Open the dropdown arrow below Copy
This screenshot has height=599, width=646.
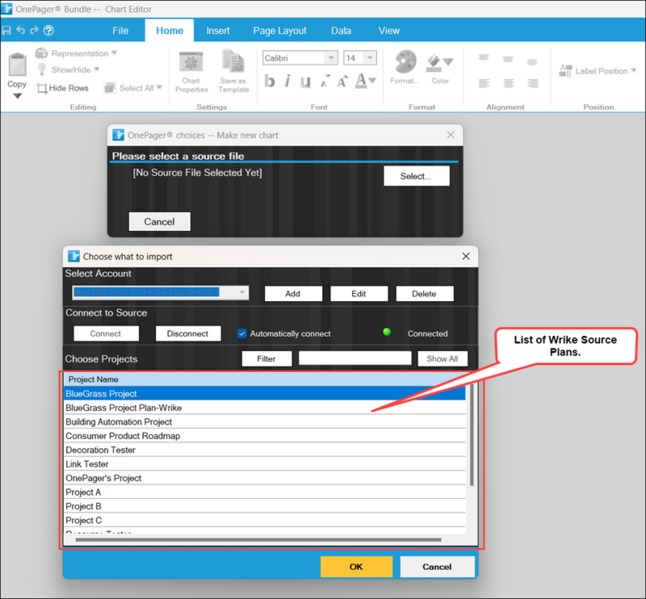coord(17,96)
